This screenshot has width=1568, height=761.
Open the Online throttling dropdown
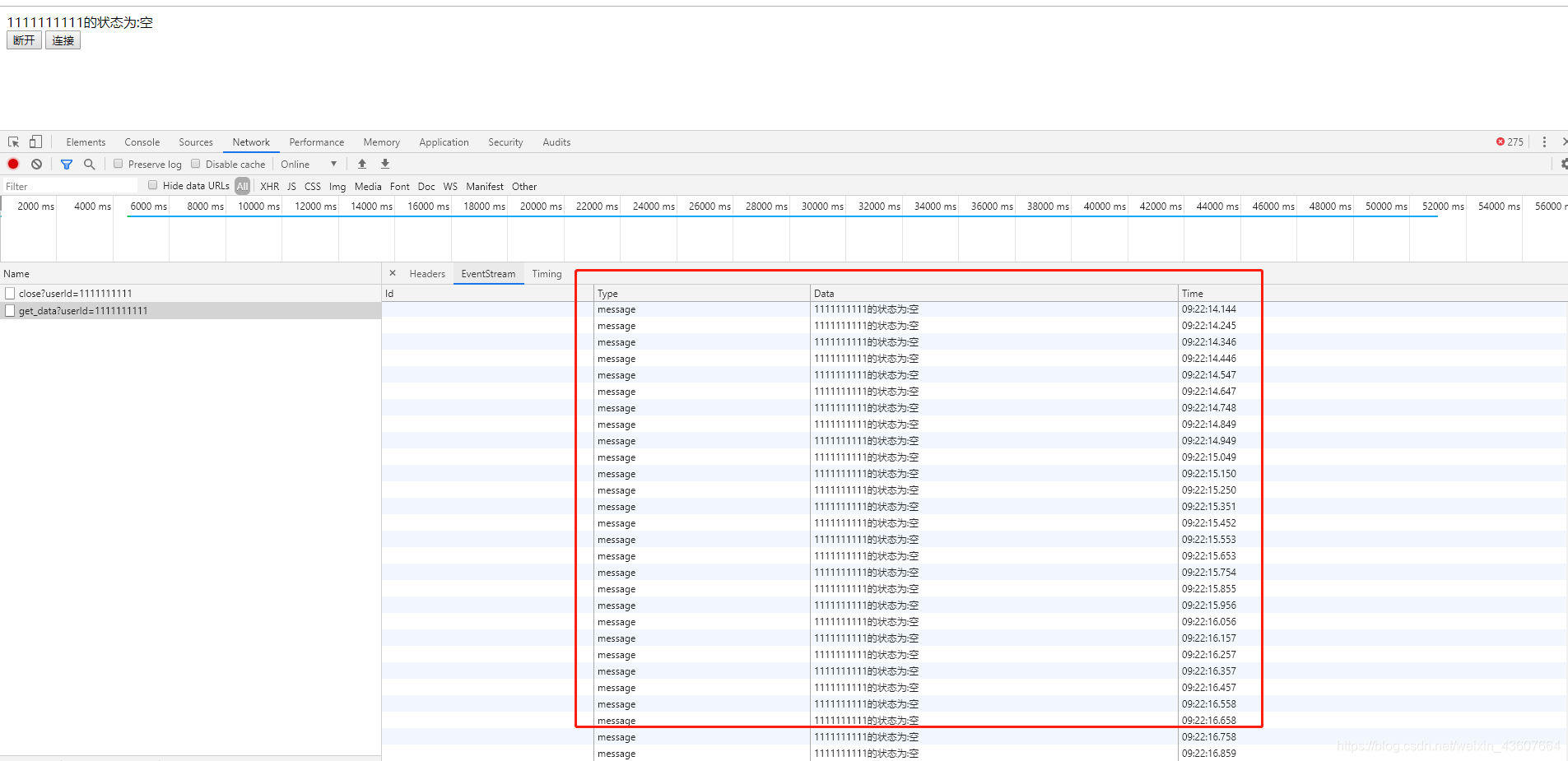(309, 164)
